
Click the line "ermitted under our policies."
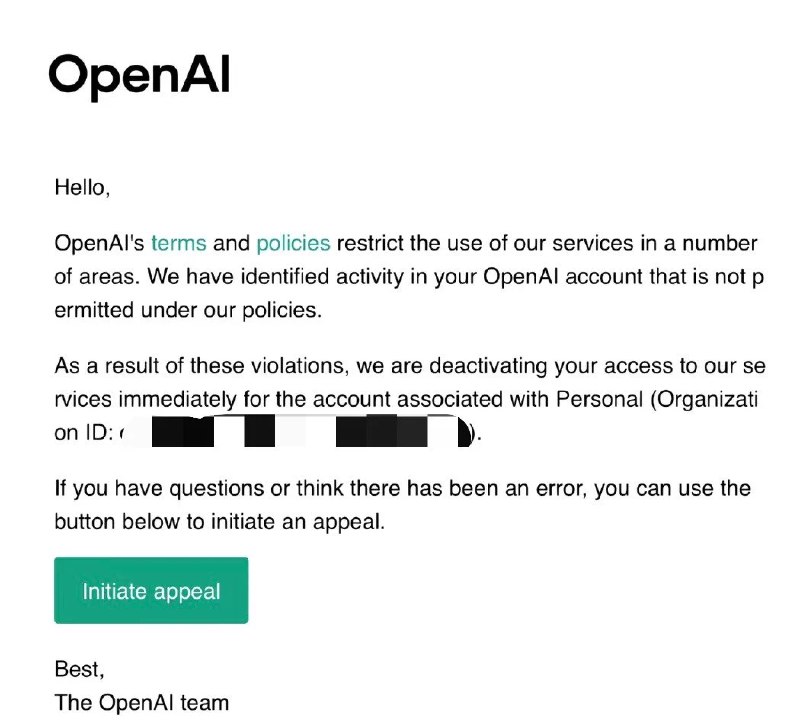click(188, 310)
